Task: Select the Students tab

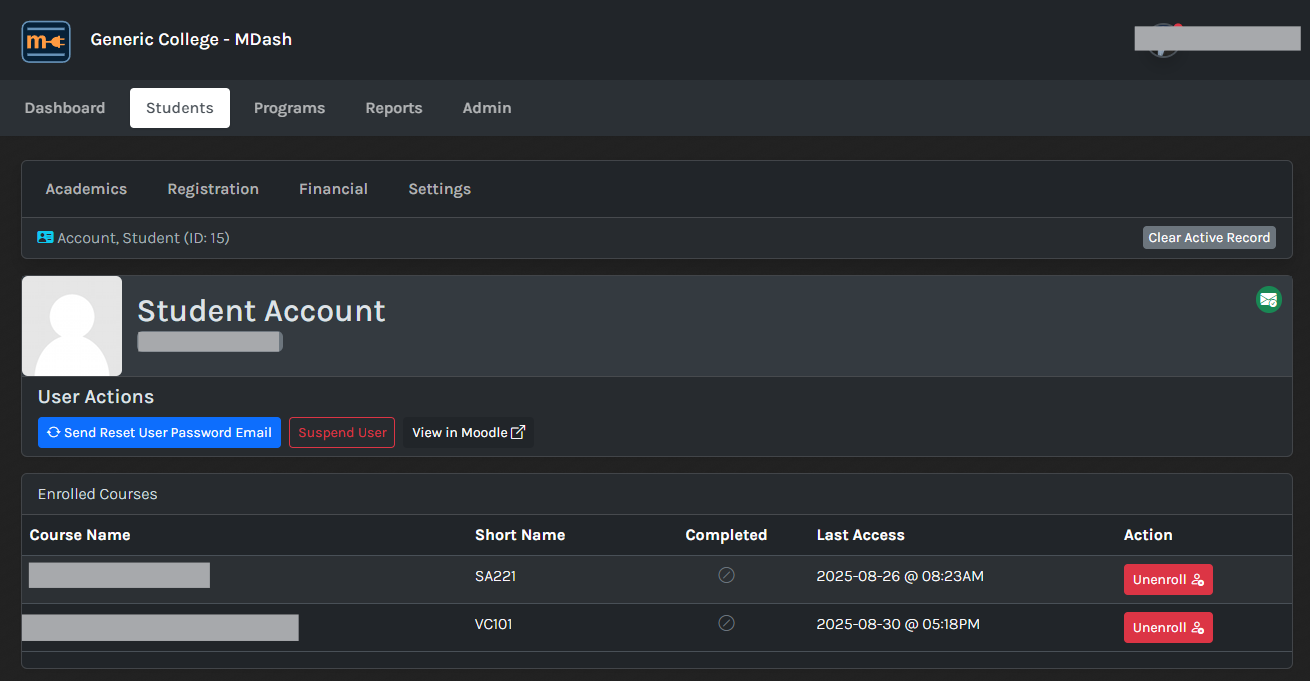Action: tap(180, 108)
